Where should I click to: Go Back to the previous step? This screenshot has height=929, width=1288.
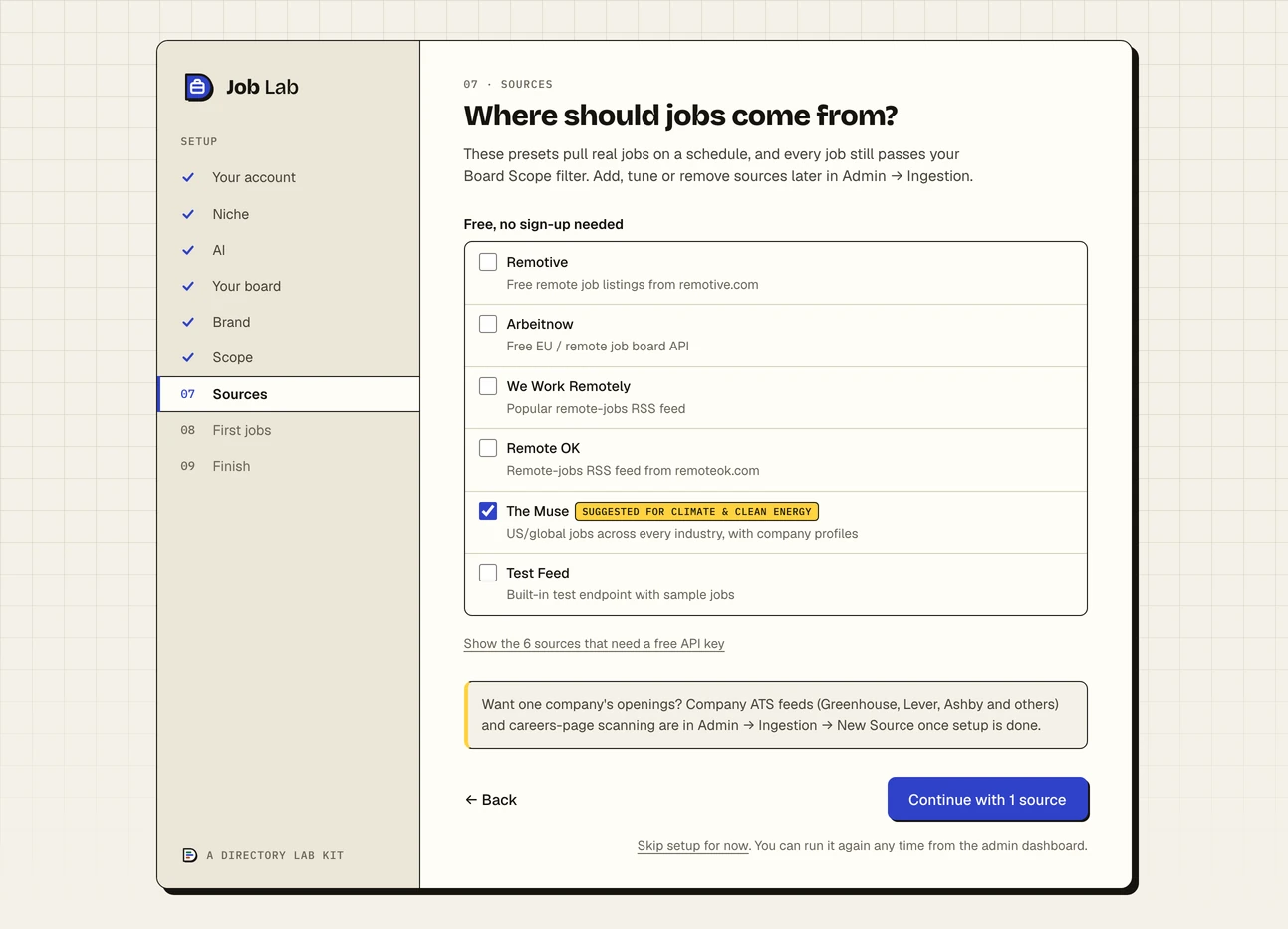click(491, 800)
